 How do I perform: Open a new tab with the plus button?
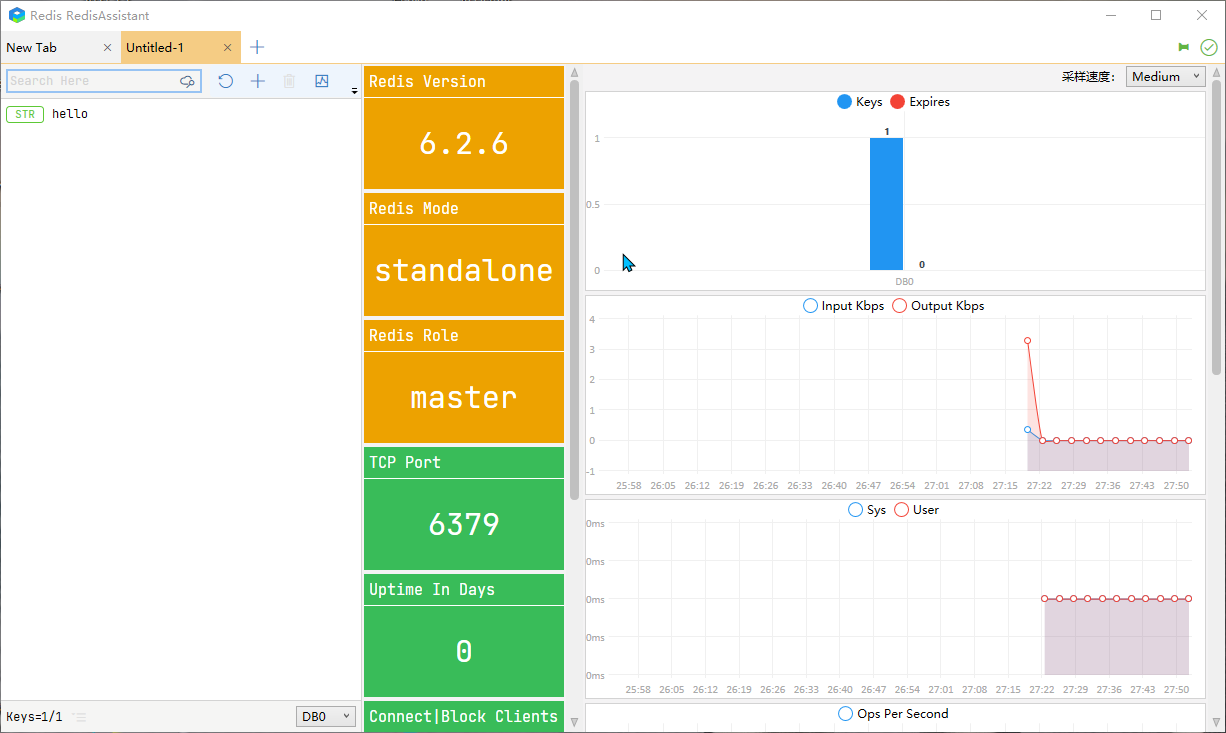tap(257, 47)
